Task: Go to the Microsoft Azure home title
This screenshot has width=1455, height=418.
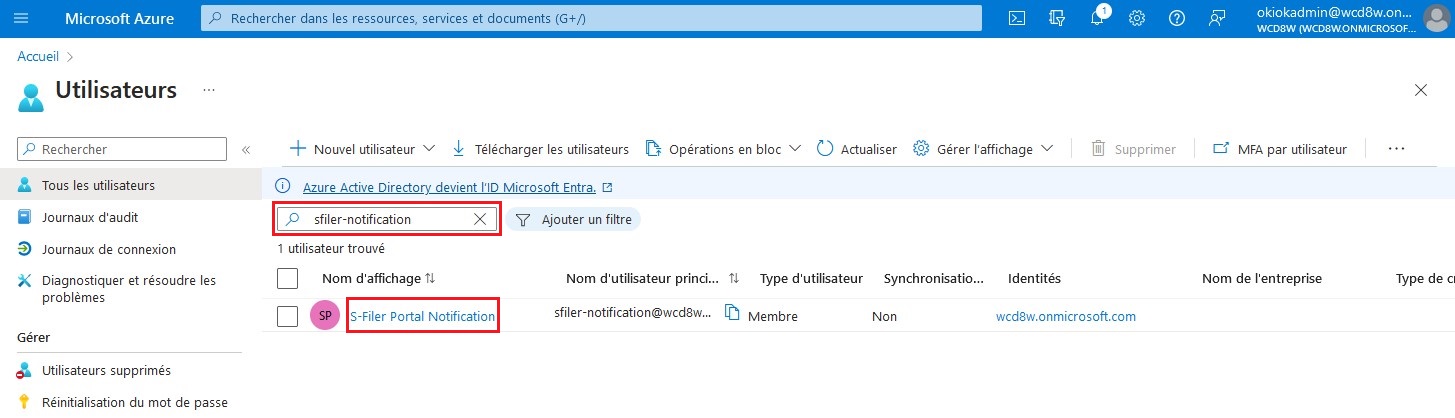Action: pyautogui.click(x=119, y=18)
